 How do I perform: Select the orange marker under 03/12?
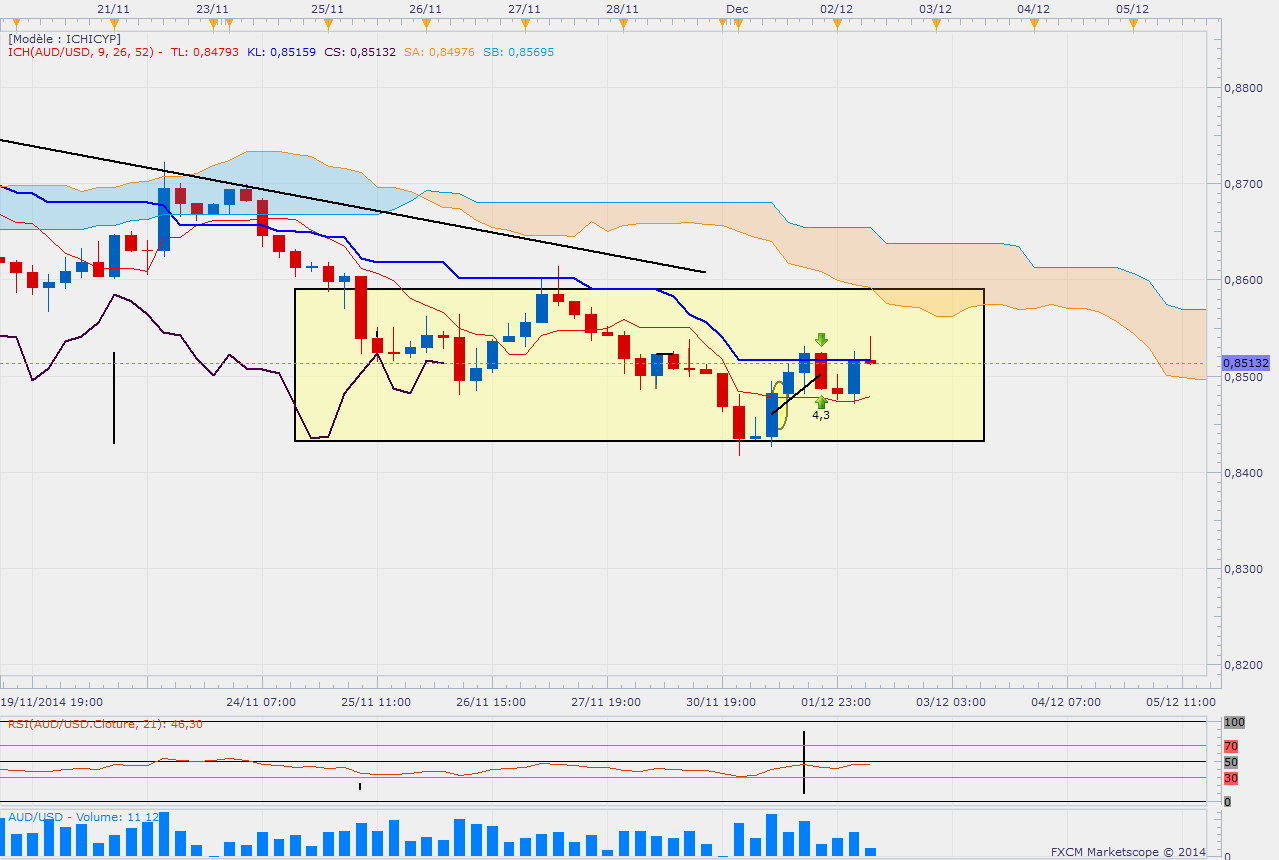click(934, 22)
